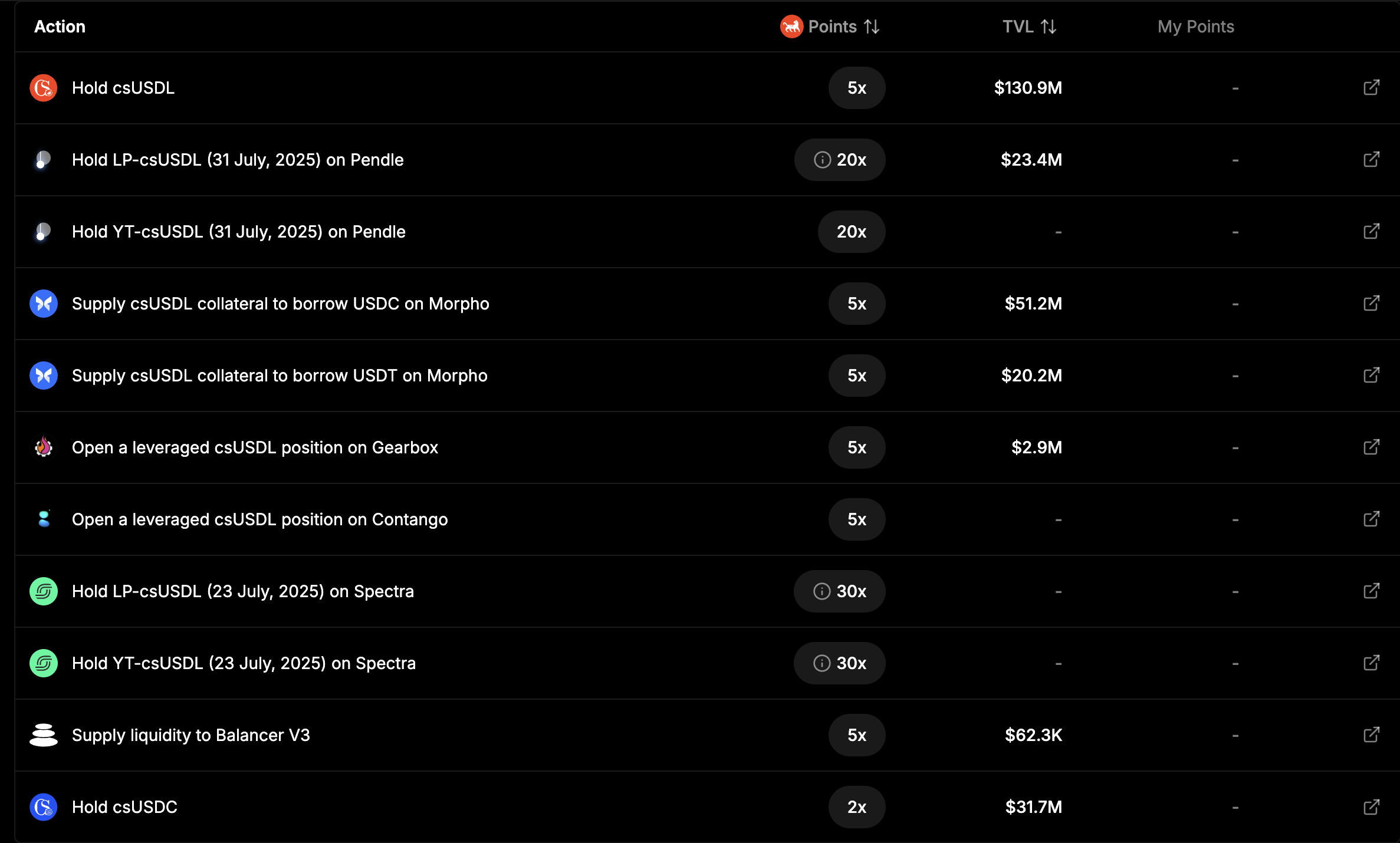
Task: Click the Spectra logo beside LP-csUSDL row
Action: click(x=44, y=591)
